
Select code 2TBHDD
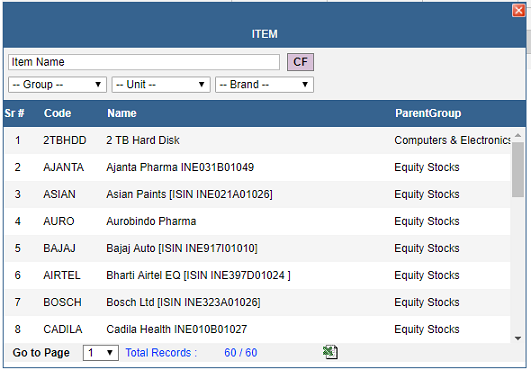(65, 140)
